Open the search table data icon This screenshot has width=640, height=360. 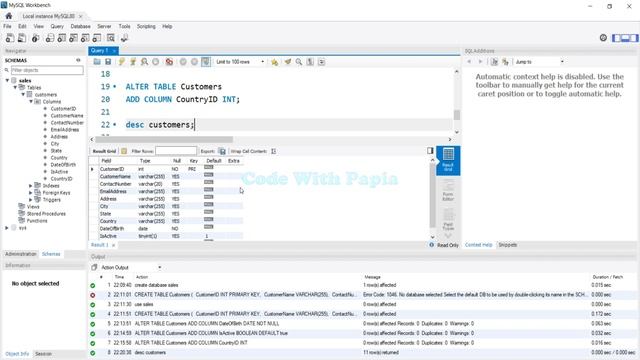coord(111,38)
